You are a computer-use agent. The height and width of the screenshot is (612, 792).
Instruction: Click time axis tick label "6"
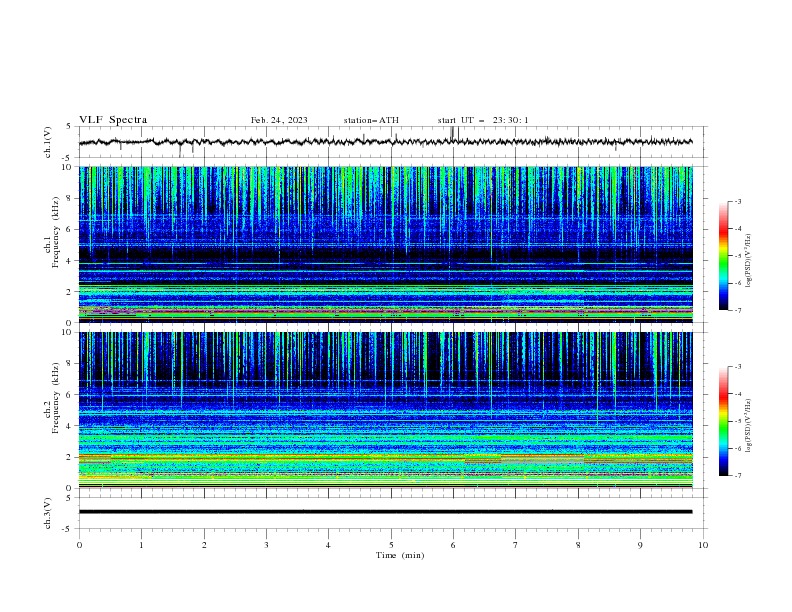point(453,545)
